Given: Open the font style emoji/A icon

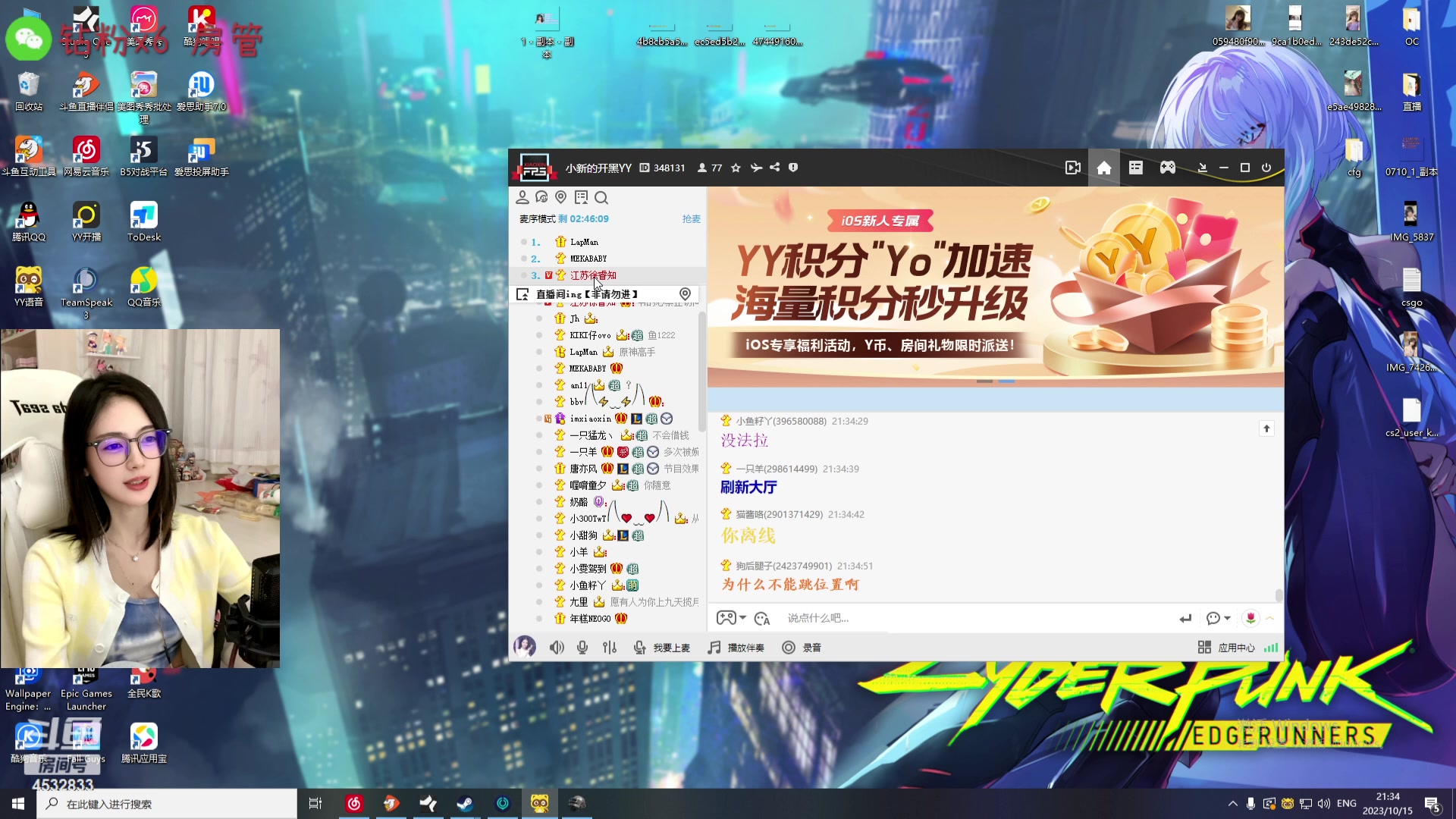Looking at the screenshot, I should pyautogui.click(x=762, y=619).
